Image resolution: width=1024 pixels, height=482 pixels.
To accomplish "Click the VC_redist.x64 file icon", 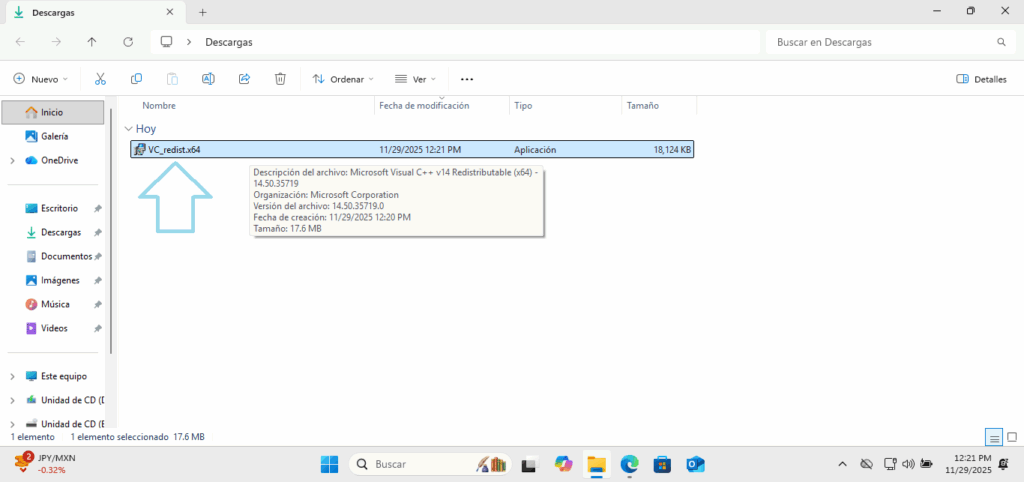I will click(x=140, y=150).
